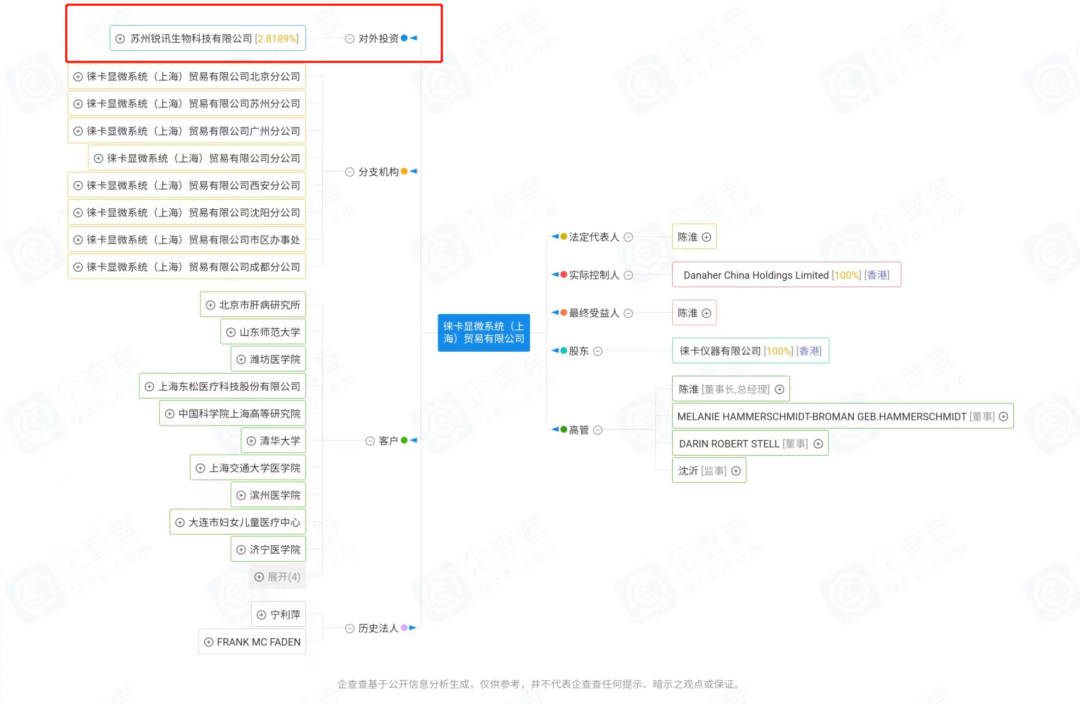Collapse the 分支机构 branch
Viewport: 1080px width, 704px height.
[x=350, y=172]
